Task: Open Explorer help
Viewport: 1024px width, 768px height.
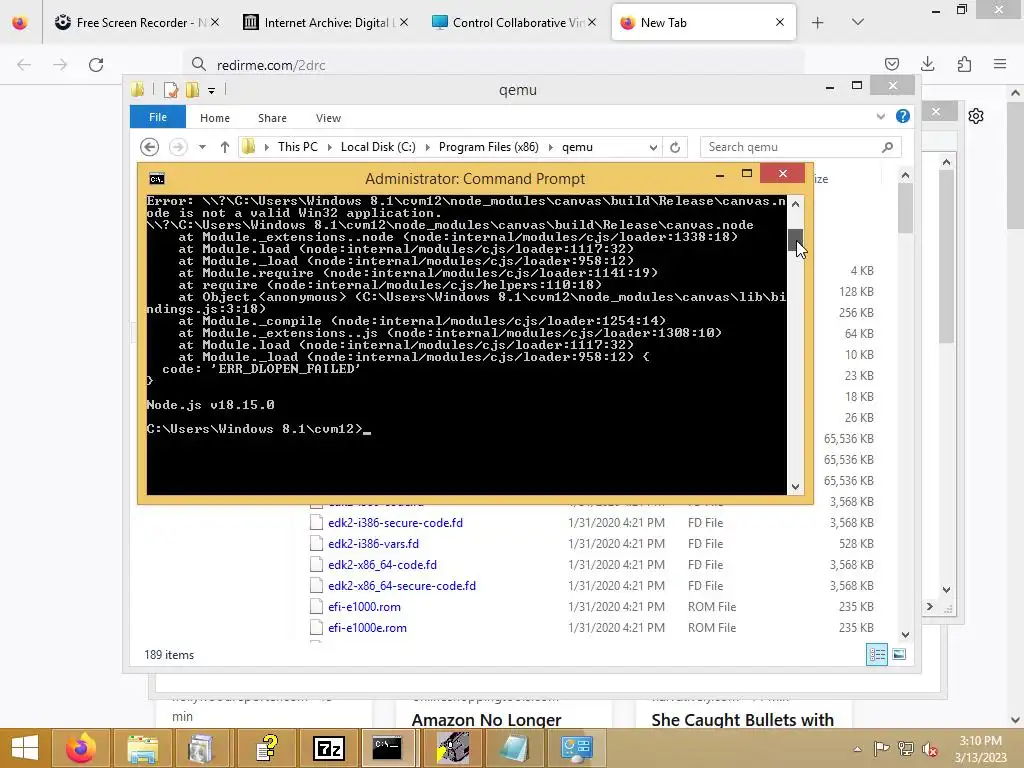Action: (x=903, y=116)
